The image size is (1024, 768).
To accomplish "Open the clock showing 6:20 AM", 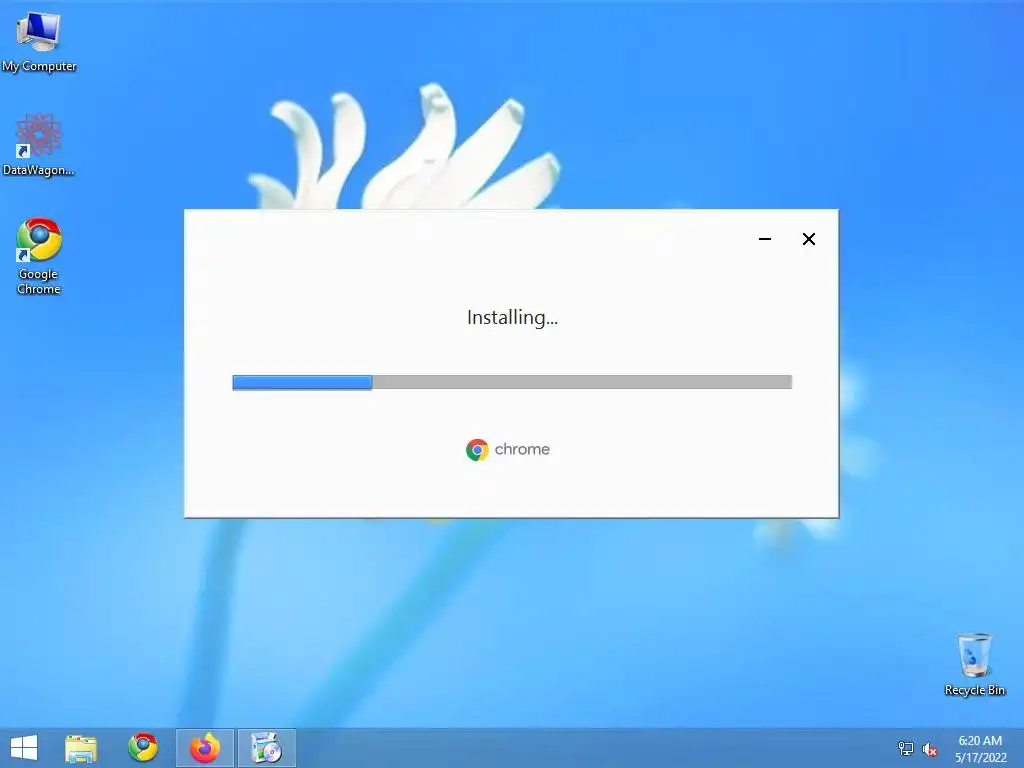I will tap(980, 748).
